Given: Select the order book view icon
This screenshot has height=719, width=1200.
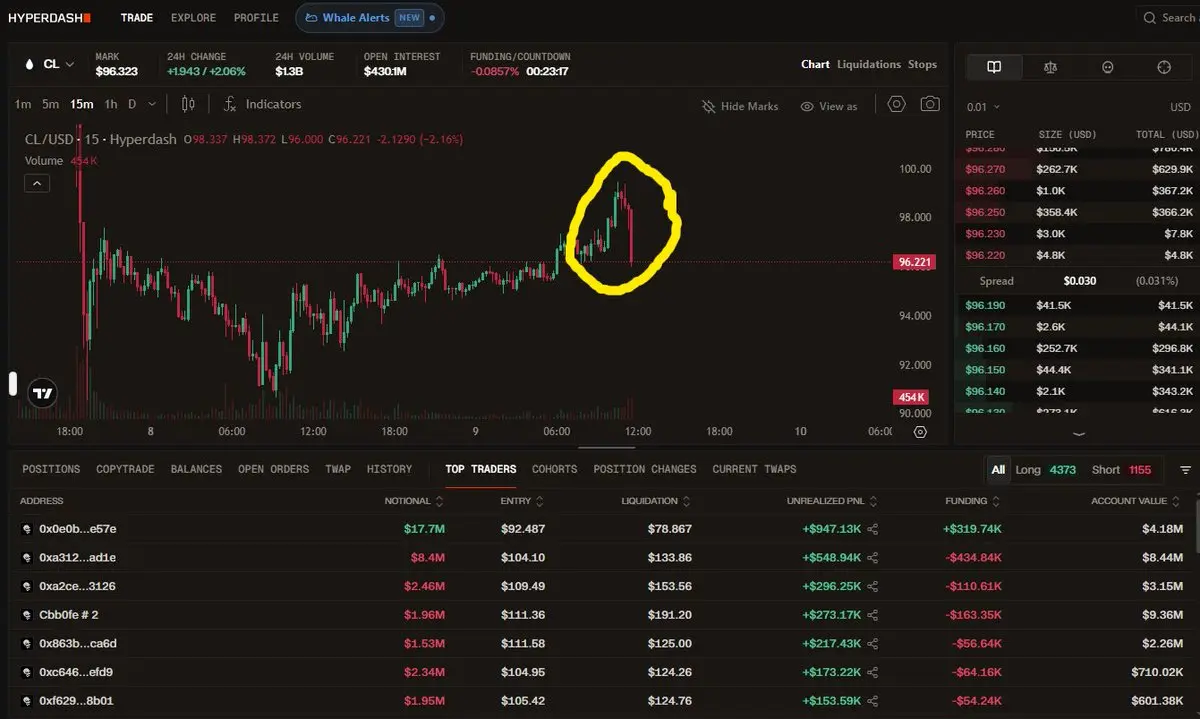Looking at the screenshot, I should pos(994,67).
